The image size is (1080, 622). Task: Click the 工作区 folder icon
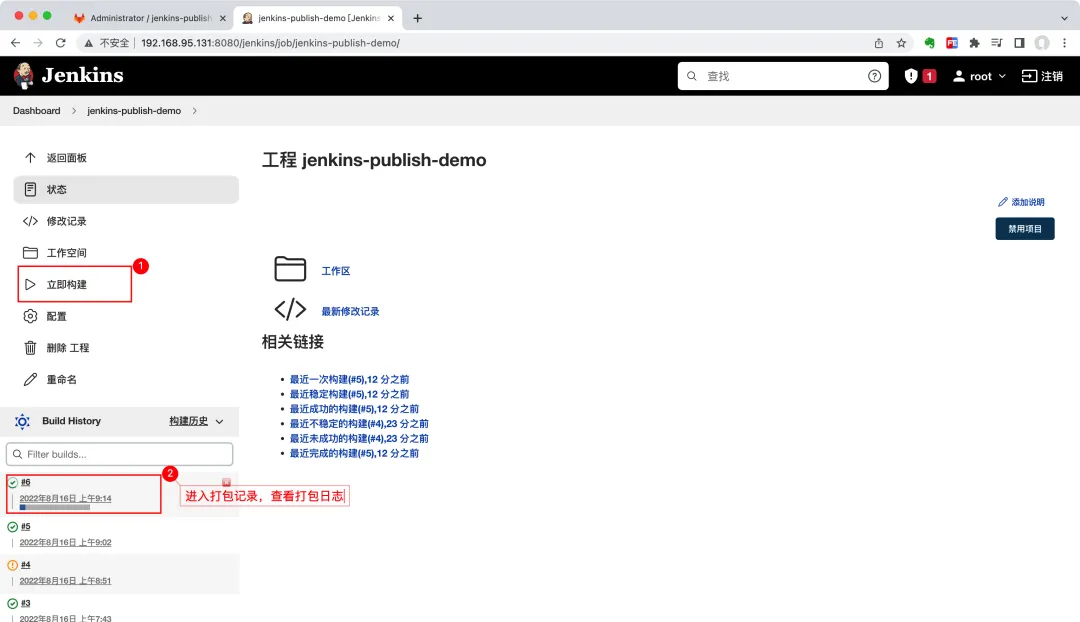pyautogui.click(x=290, y=269)
